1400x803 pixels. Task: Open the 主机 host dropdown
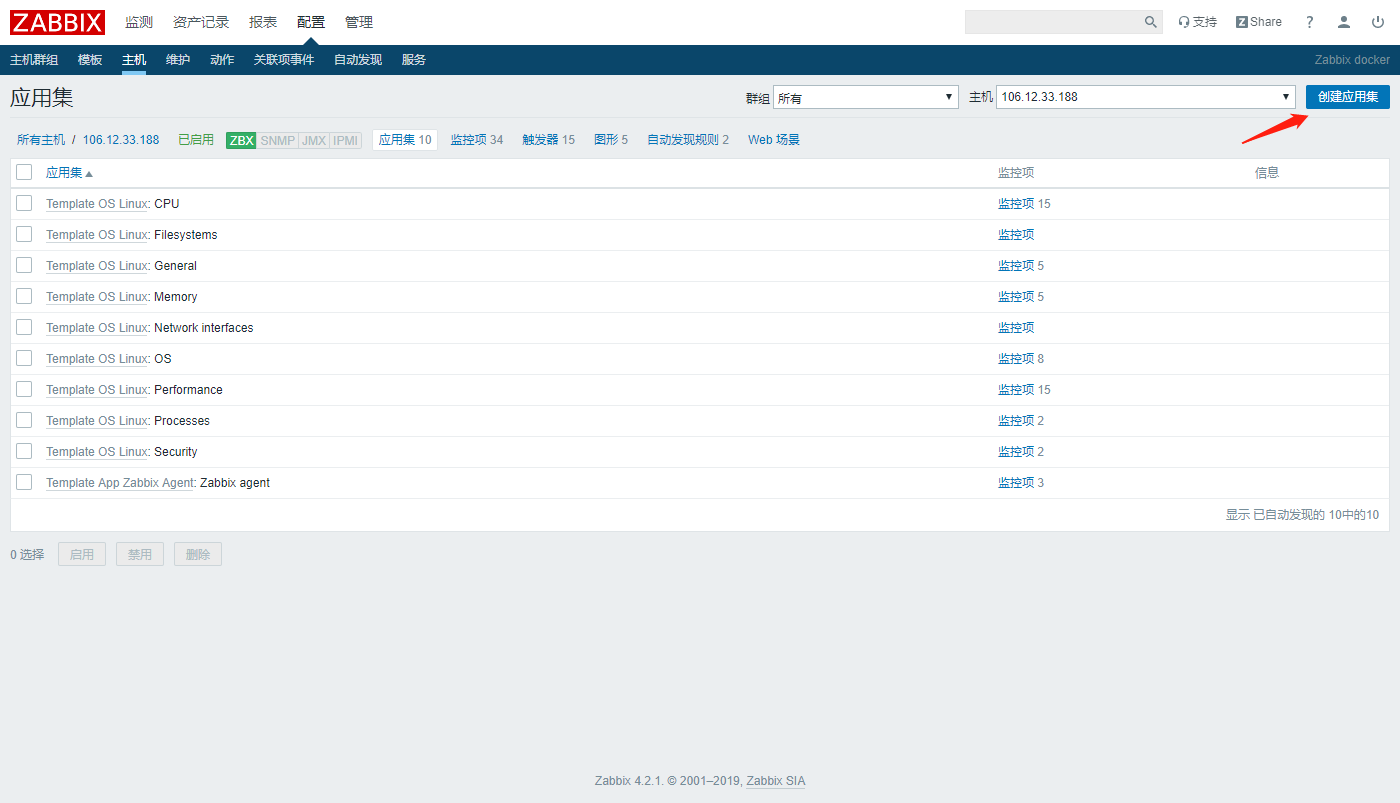[1146, 97]
